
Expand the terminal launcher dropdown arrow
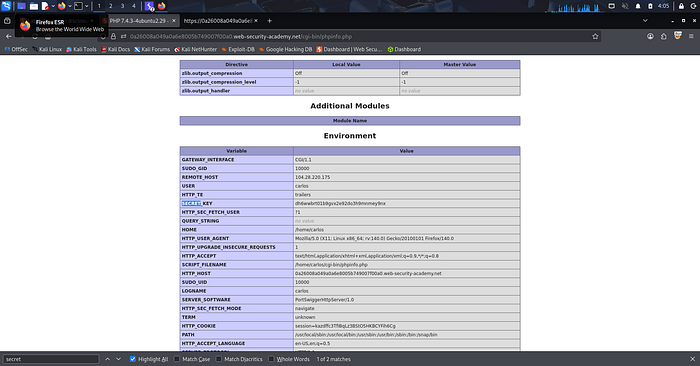point(87,6)
